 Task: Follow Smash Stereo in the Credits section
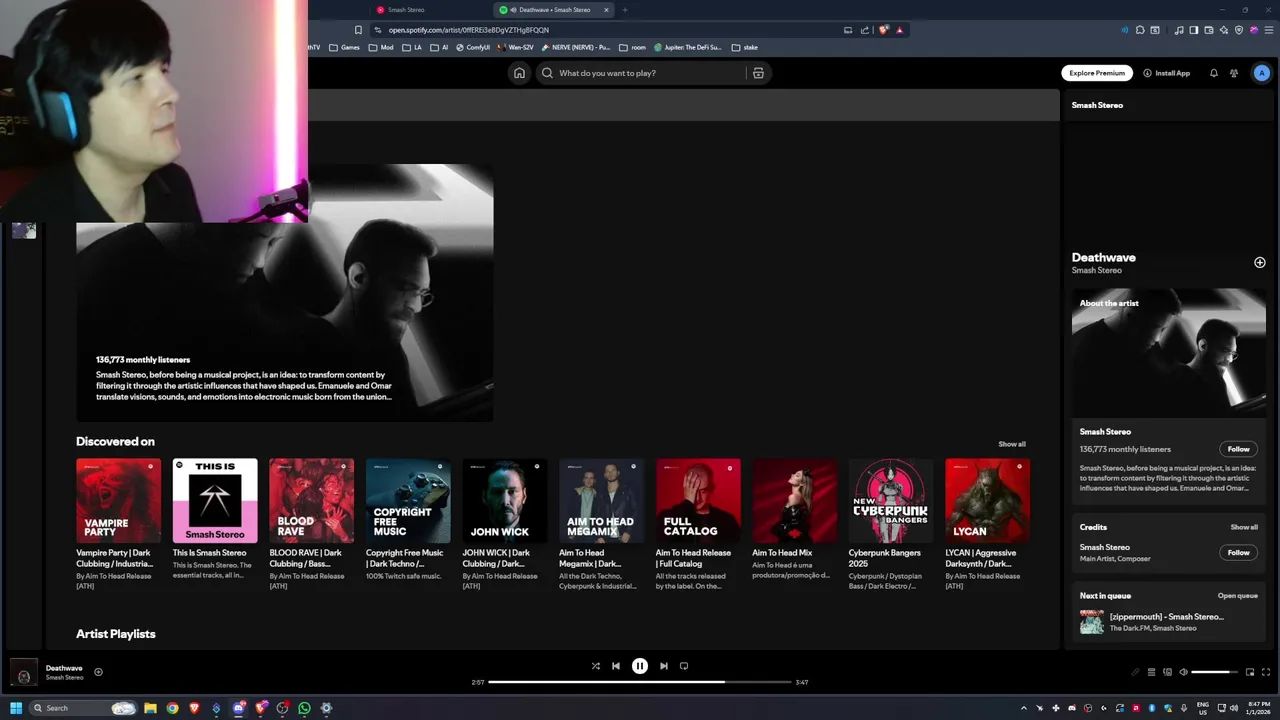[1238, 552]
